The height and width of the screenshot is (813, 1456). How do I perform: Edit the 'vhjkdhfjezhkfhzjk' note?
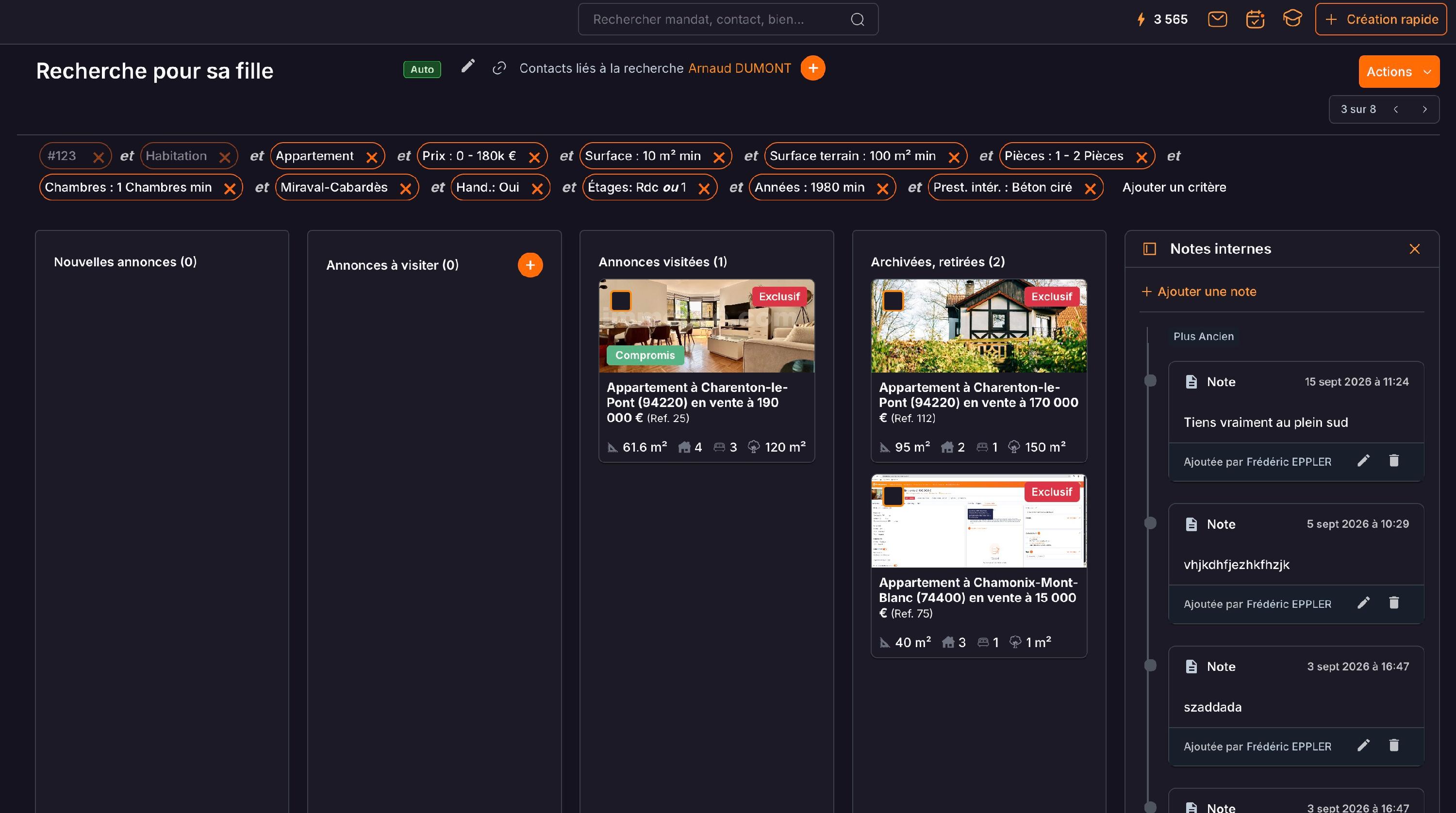point(1363,603)
